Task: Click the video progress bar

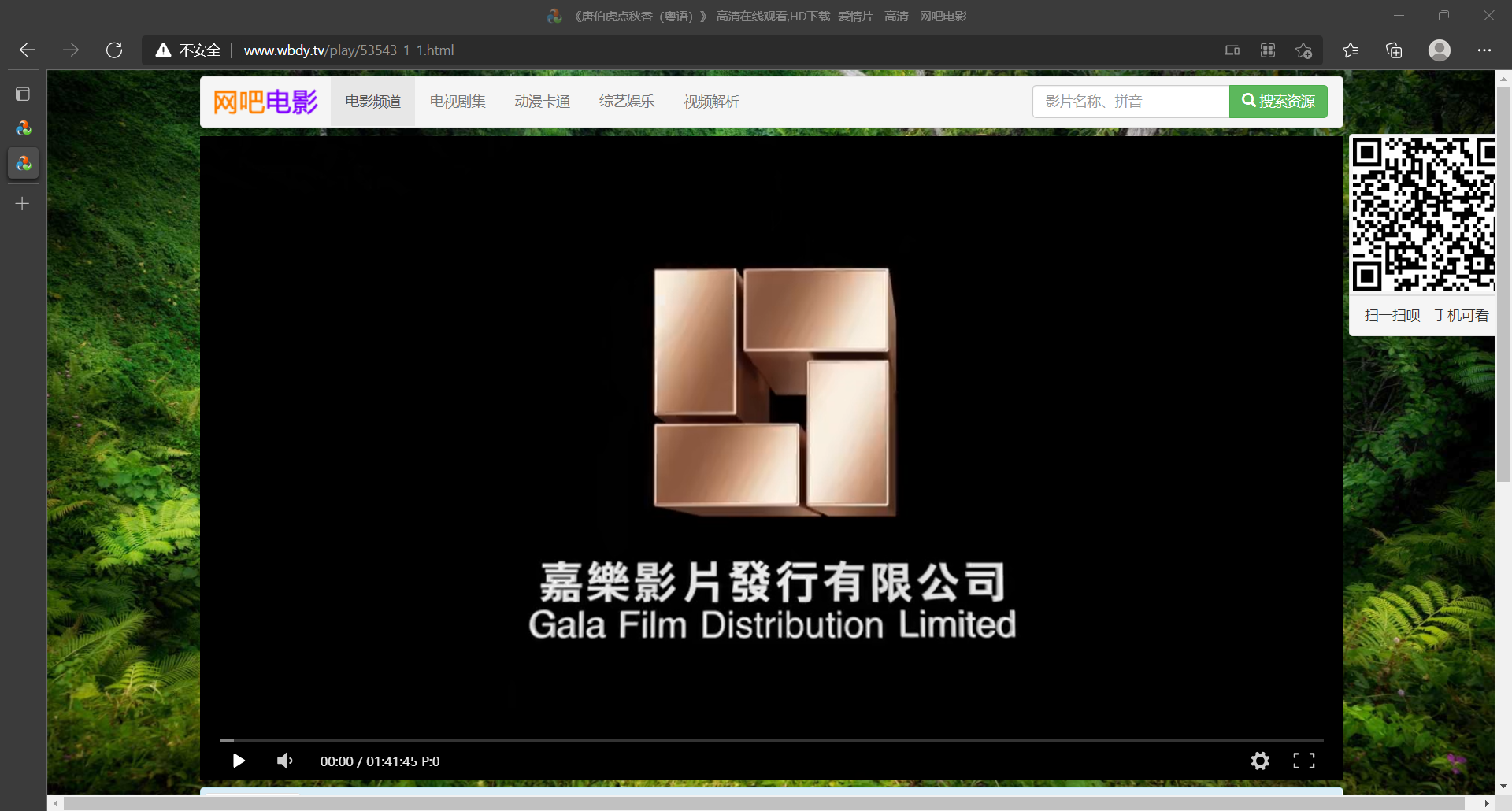Action: (771, 741)
